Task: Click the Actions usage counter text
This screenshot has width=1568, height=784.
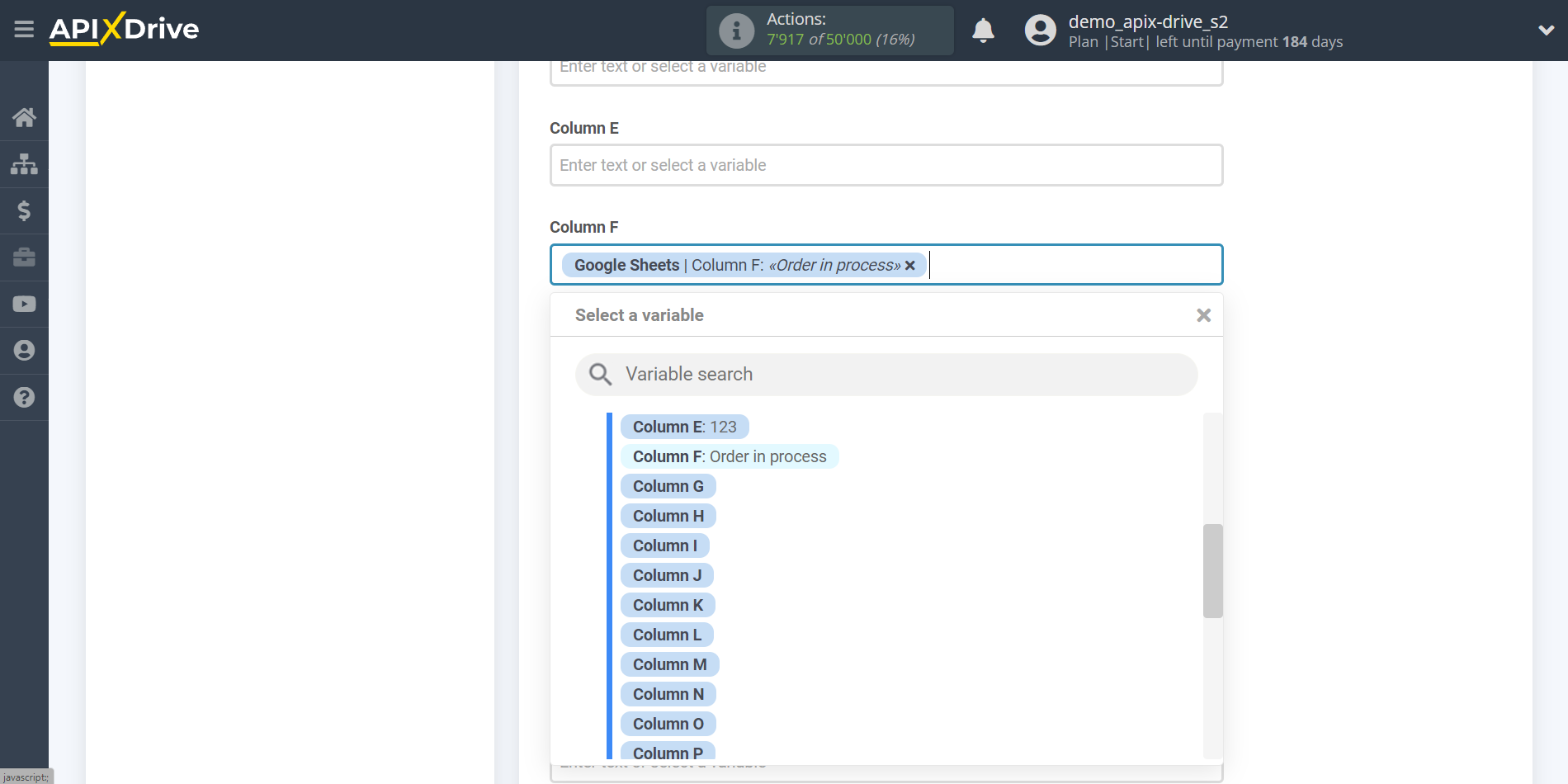Action: [840, 40]
